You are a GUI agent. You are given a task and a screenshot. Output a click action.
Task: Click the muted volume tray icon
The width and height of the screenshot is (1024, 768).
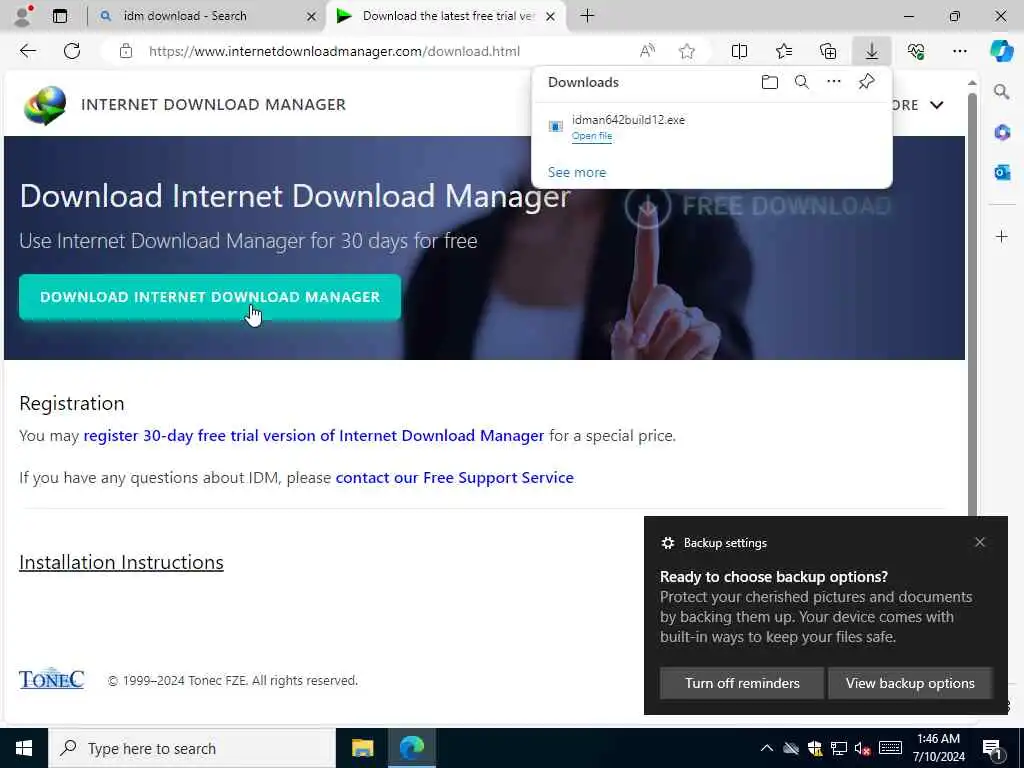(863, 748)
